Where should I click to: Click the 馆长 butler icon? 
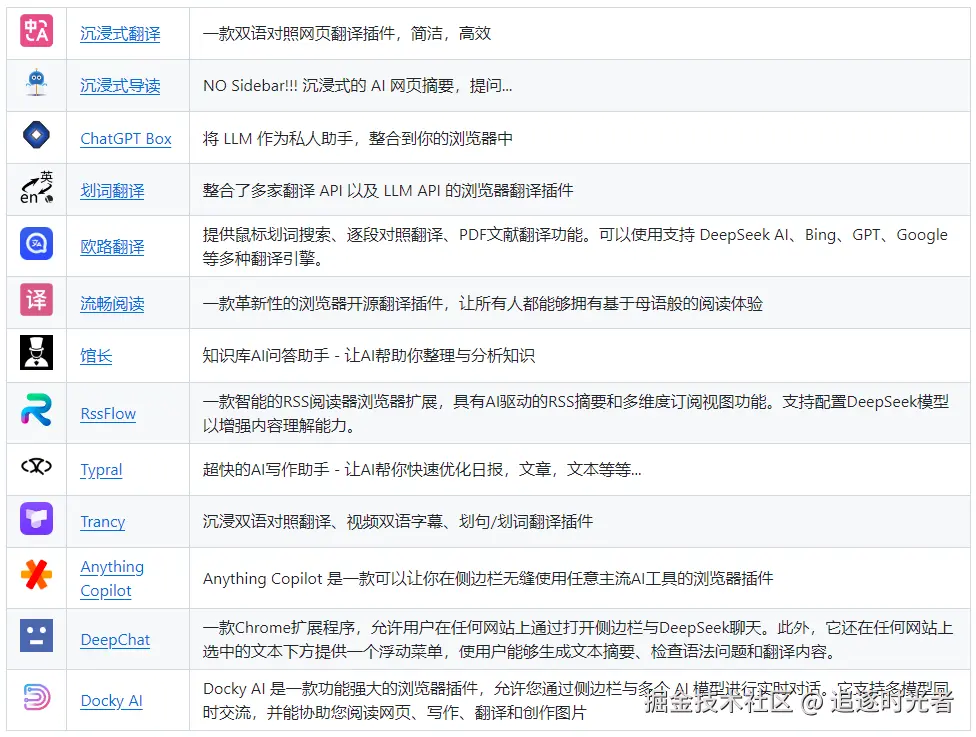coord(36,352)
